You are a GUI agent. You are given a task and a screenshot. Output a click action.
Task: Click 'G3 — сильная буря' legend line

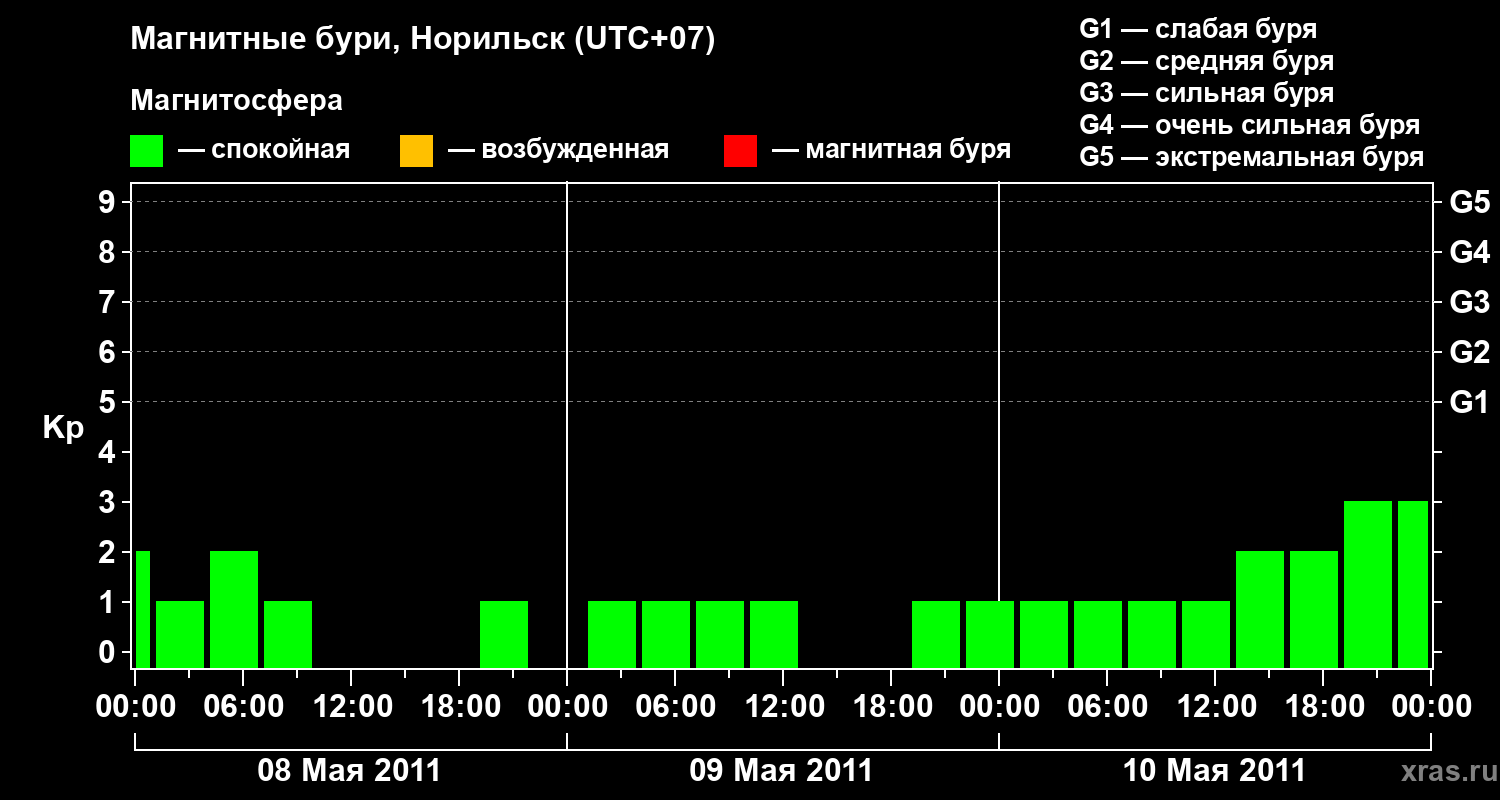pos(1207,93)
